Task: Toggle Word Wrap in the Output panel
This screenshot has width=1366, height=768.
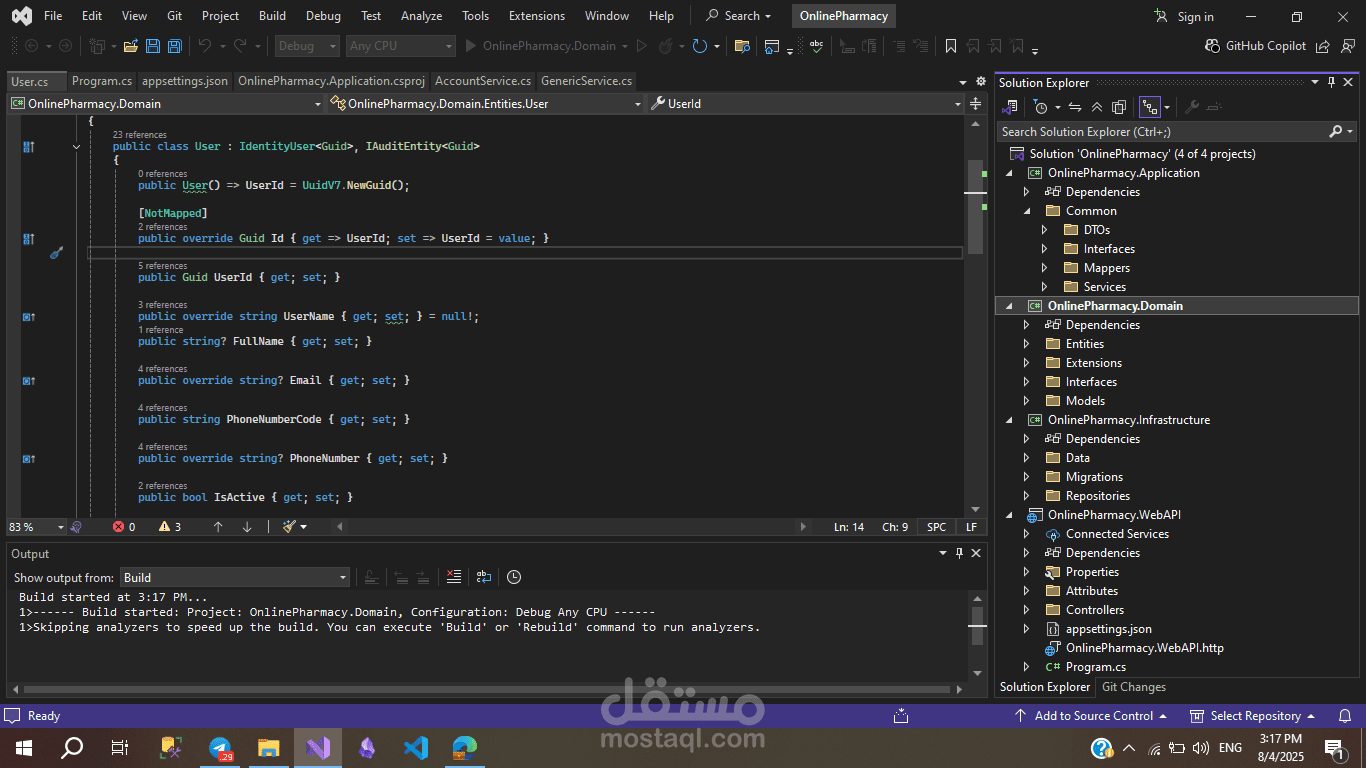Action: [x=484, y=577]
